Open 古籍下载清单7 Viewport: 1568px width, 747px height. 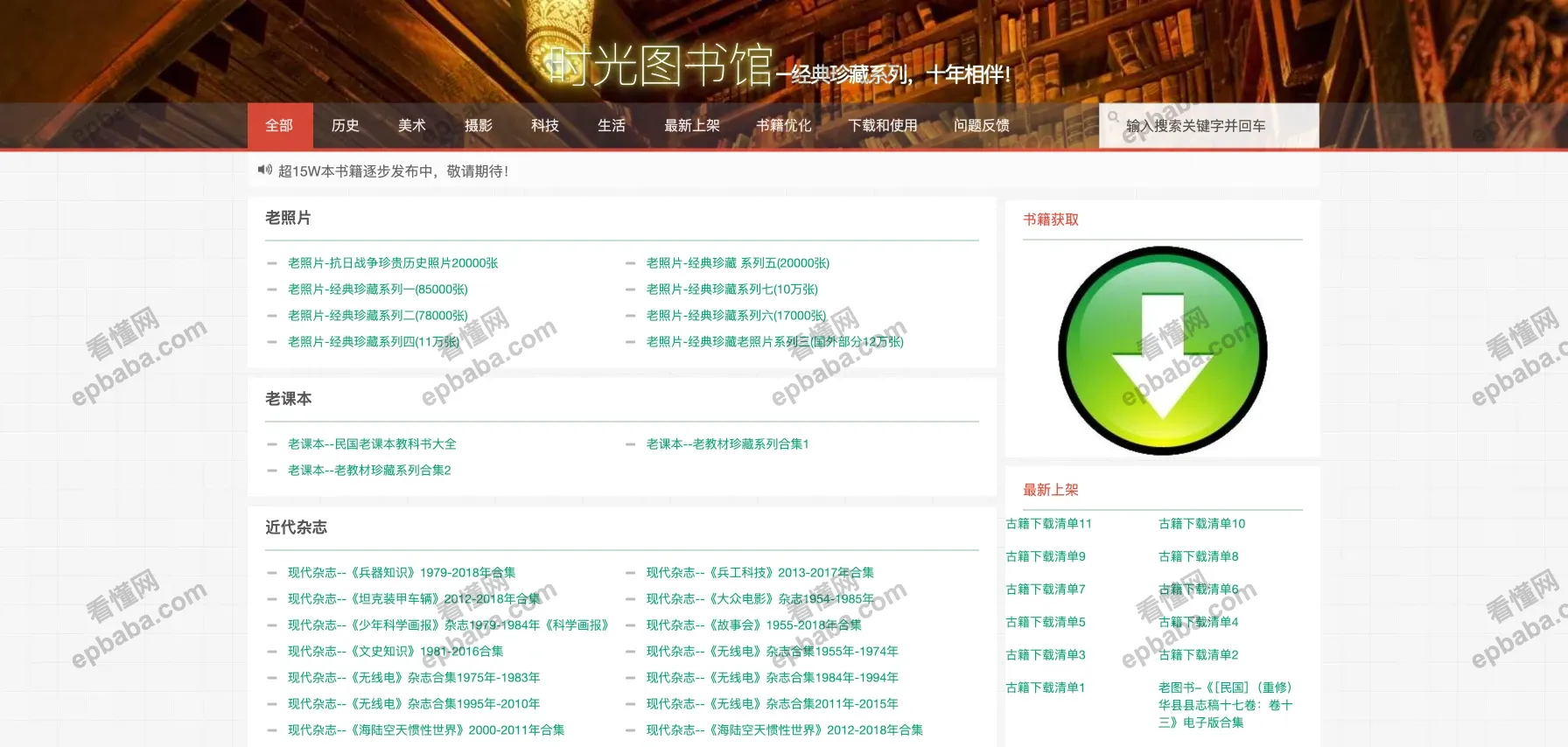click(x=1046, y=590)
